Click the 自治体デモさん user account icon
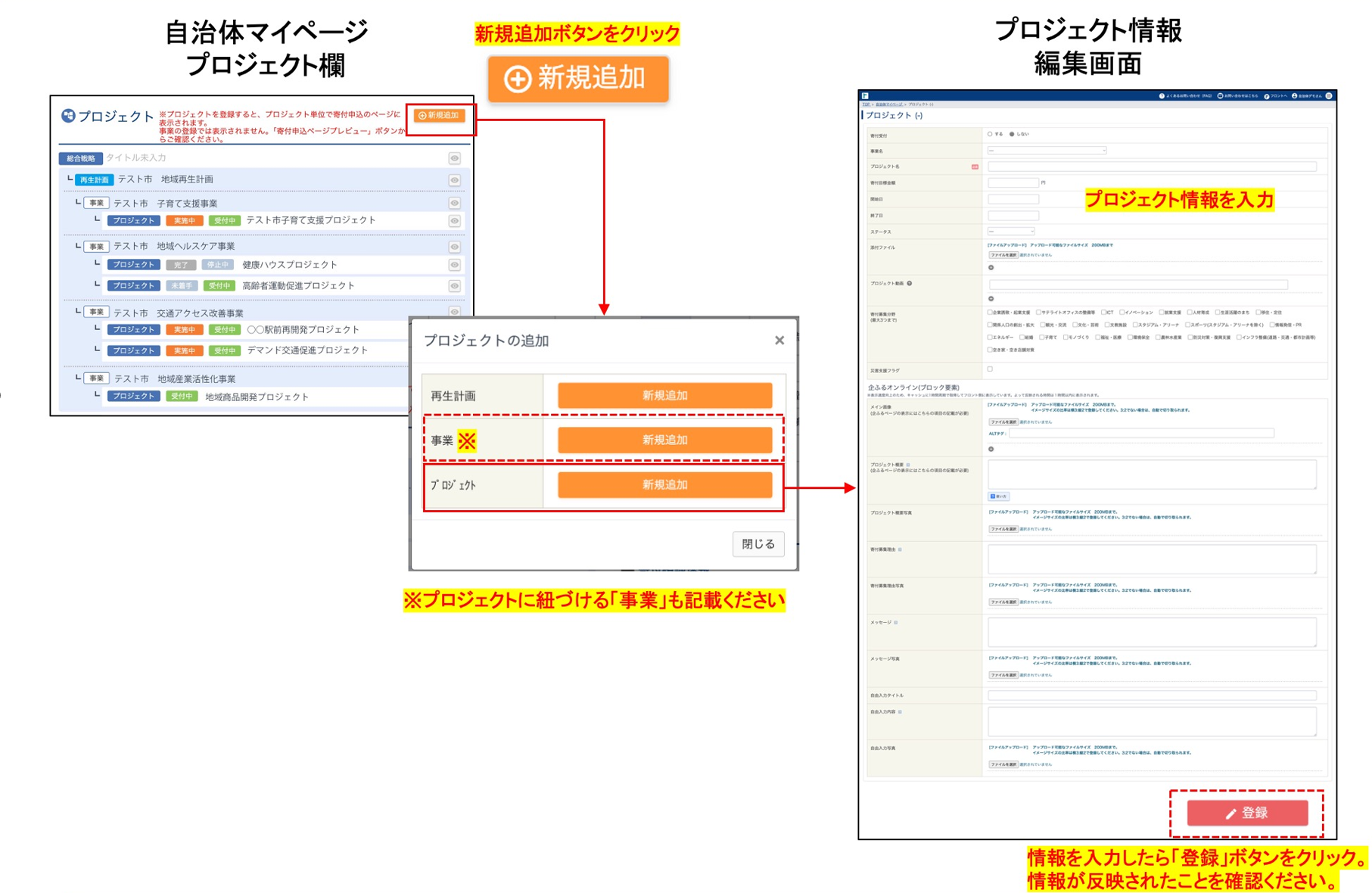 pyautogui.click(x=1295, y=96)
